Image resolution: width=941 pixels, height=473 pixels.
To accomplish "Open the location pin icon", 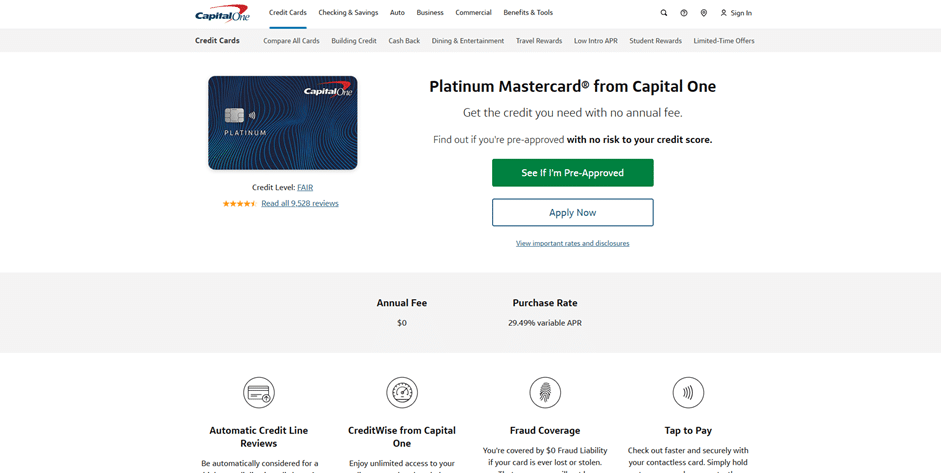I will tap(703, 13).
